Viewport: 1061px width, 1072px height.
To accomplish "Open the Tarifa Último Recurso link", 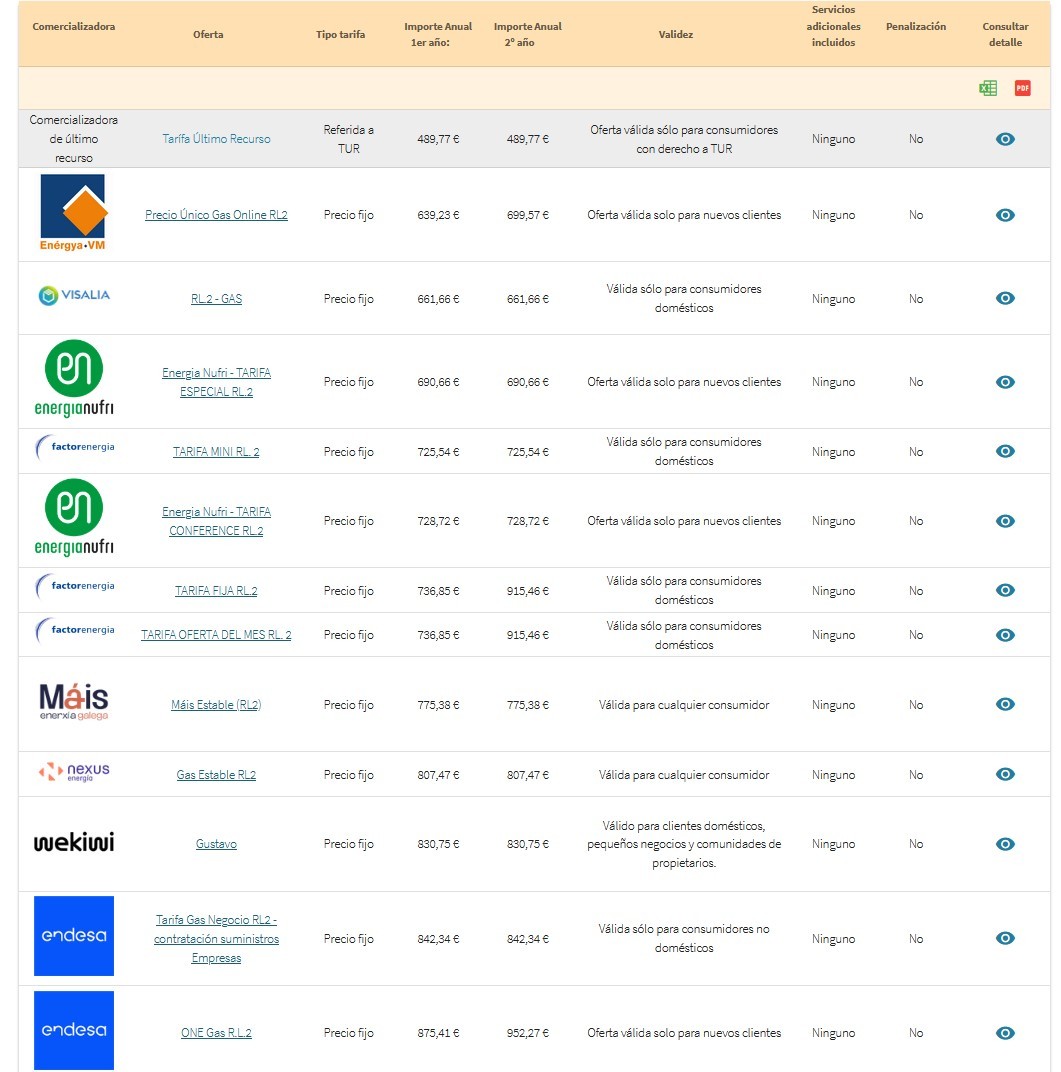I will 216,139.
